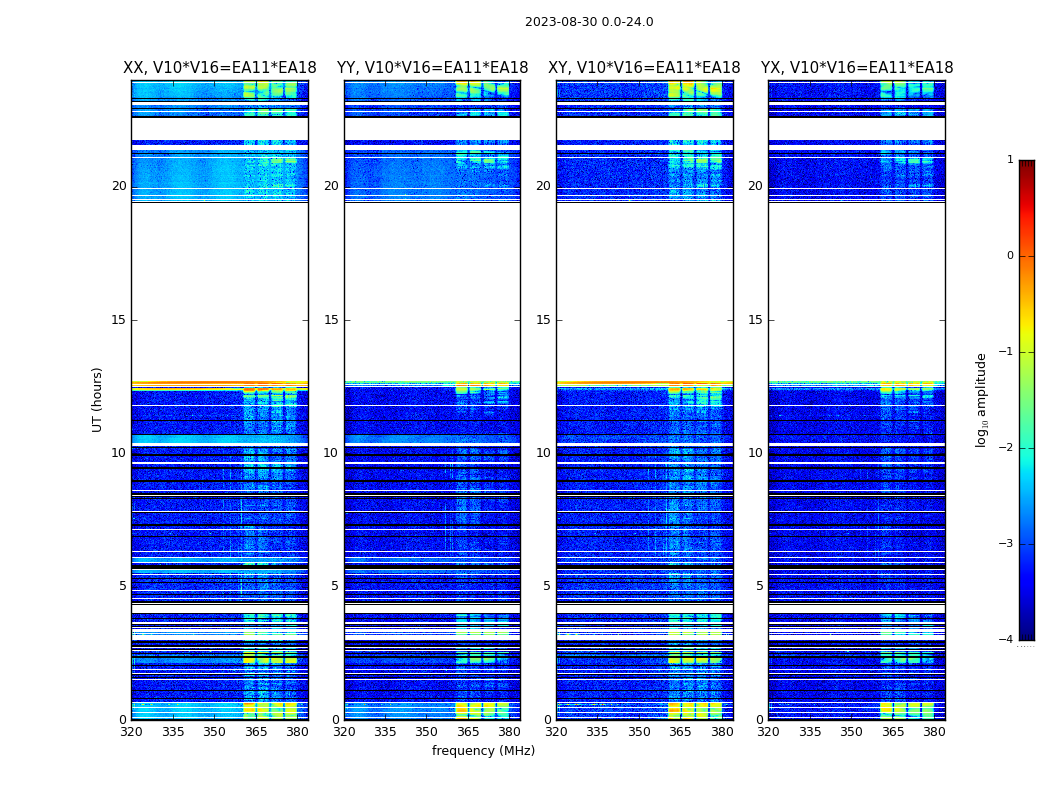Viewport: 1050px width, 800px height.
Task: Select the XX, V10*V16=EA11*EA18 panel title
Action: pyautogui.click(x=220, y=68)
